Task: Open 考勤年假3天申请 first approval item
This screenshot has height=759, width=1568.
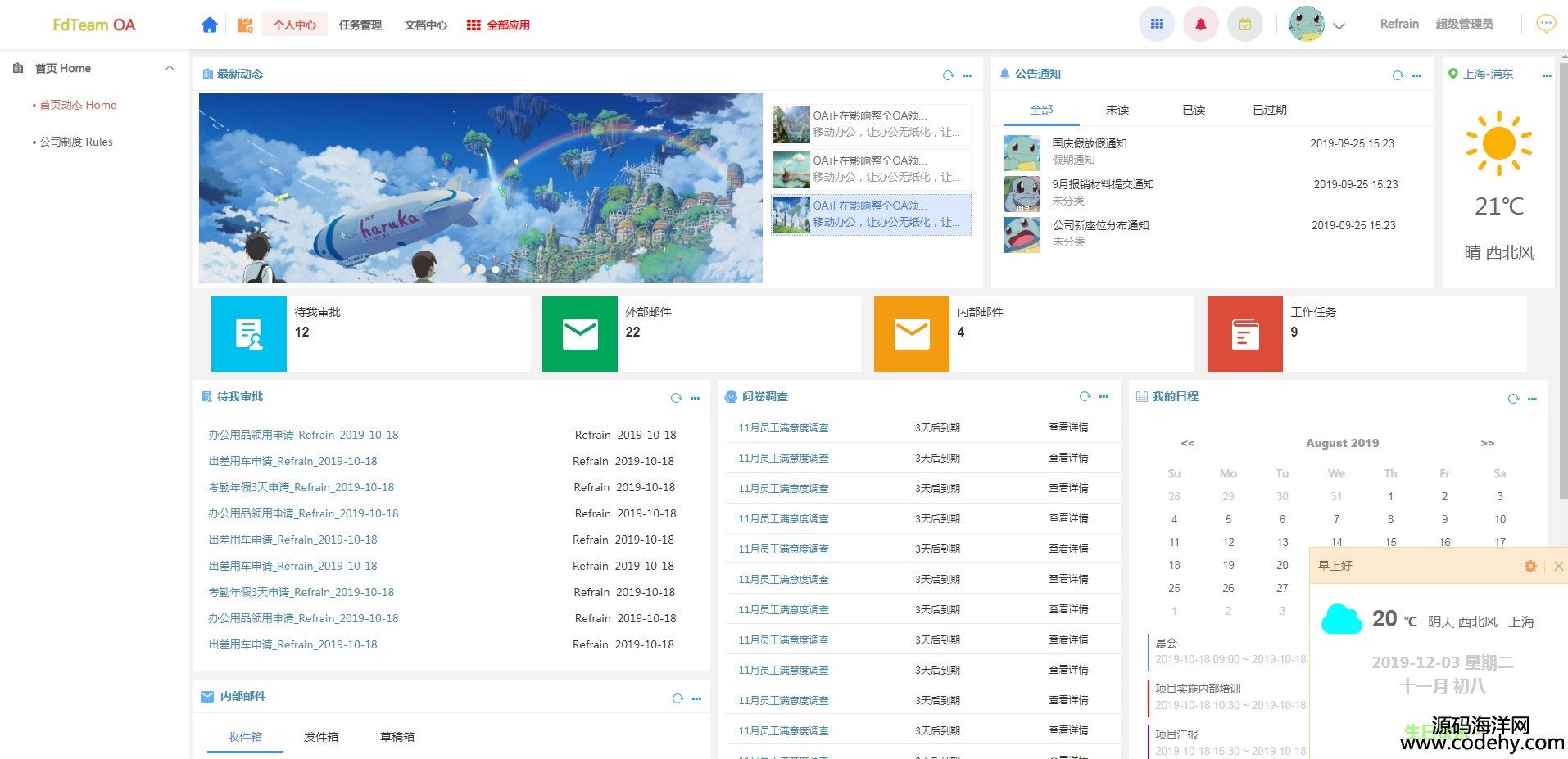Action: tap(301, 487)
